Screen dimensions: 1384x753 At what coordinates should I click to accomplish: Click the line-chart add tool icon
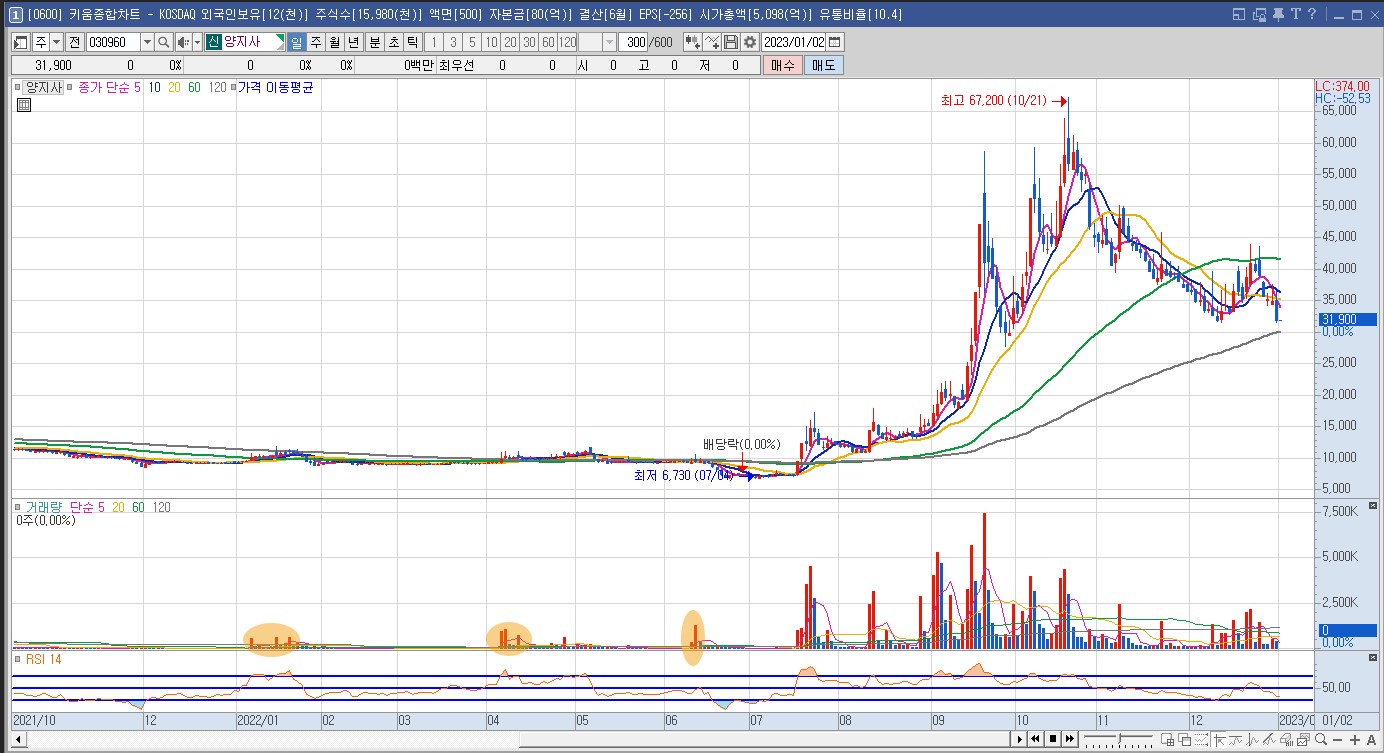(712, 42)
